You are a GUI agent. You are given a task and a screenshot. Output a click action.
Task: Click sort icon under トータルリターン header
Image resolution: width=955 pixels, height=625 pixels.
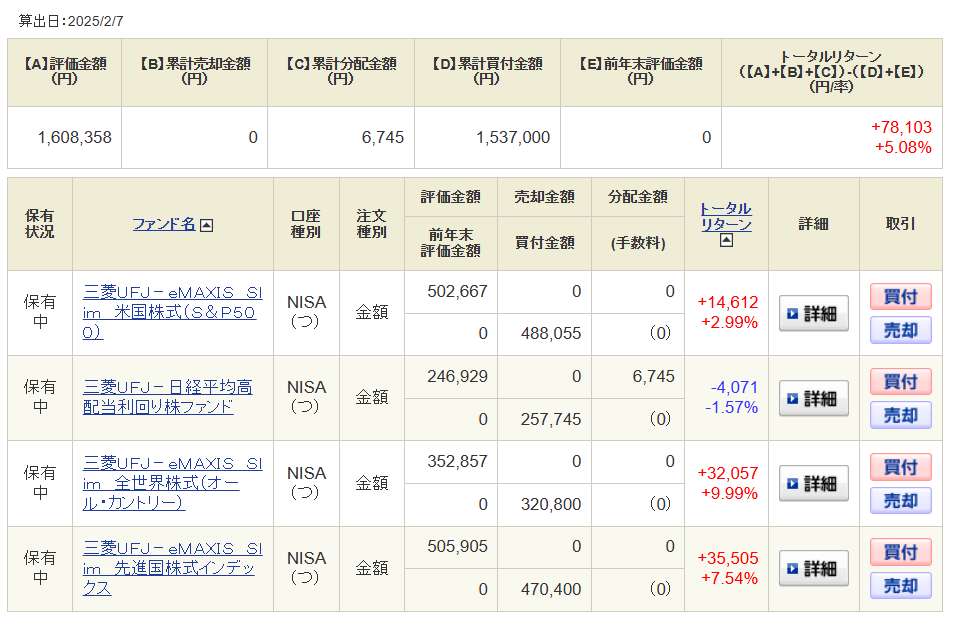tap(726, 241)
